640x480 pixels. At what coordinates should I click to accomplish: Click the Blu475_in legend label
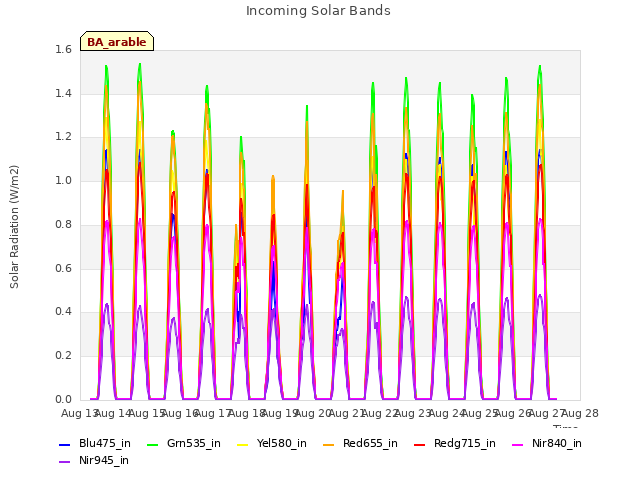pos(105,444)
